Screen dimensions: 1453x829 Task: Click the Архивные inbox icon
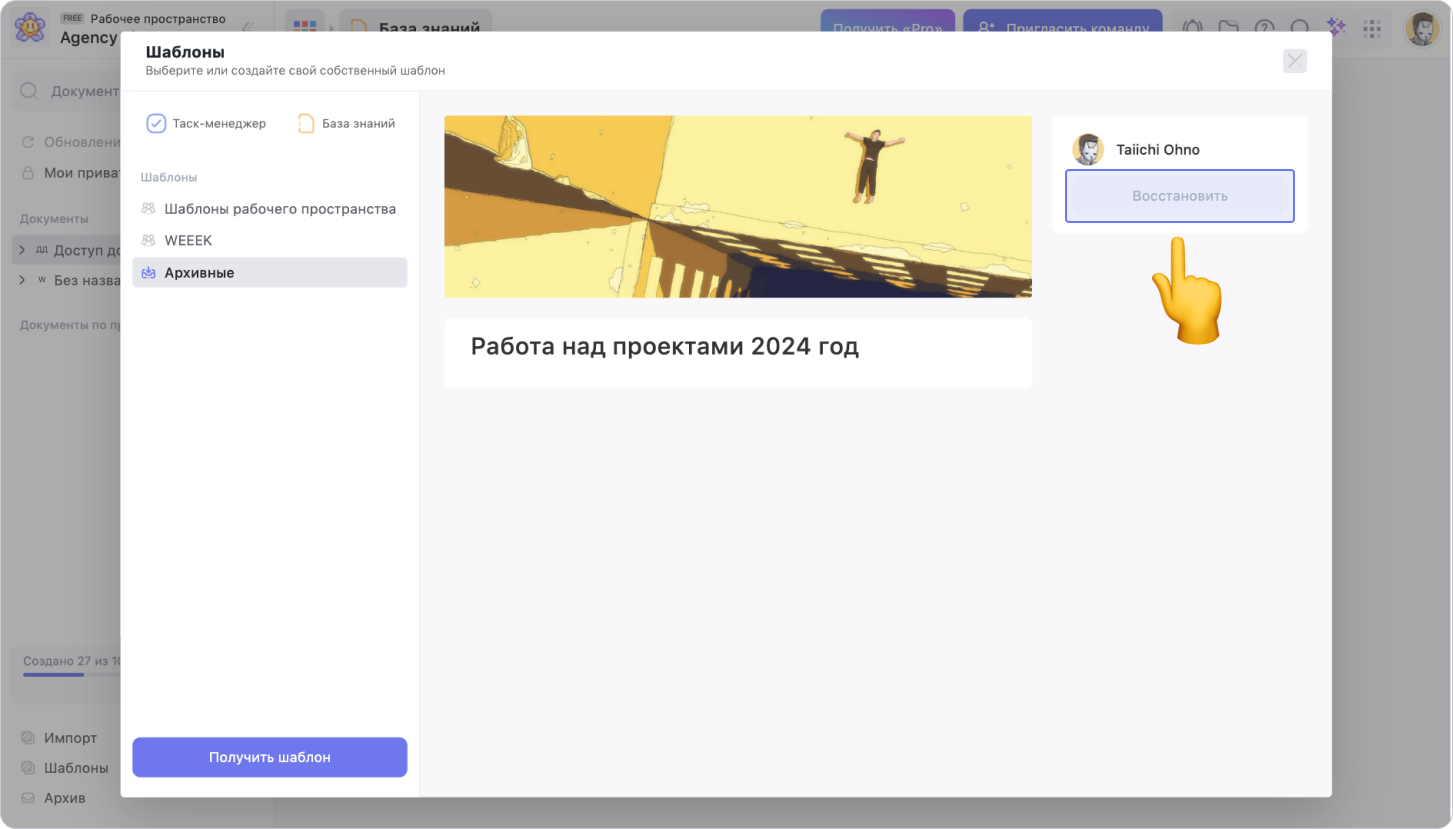coord(148,273)
